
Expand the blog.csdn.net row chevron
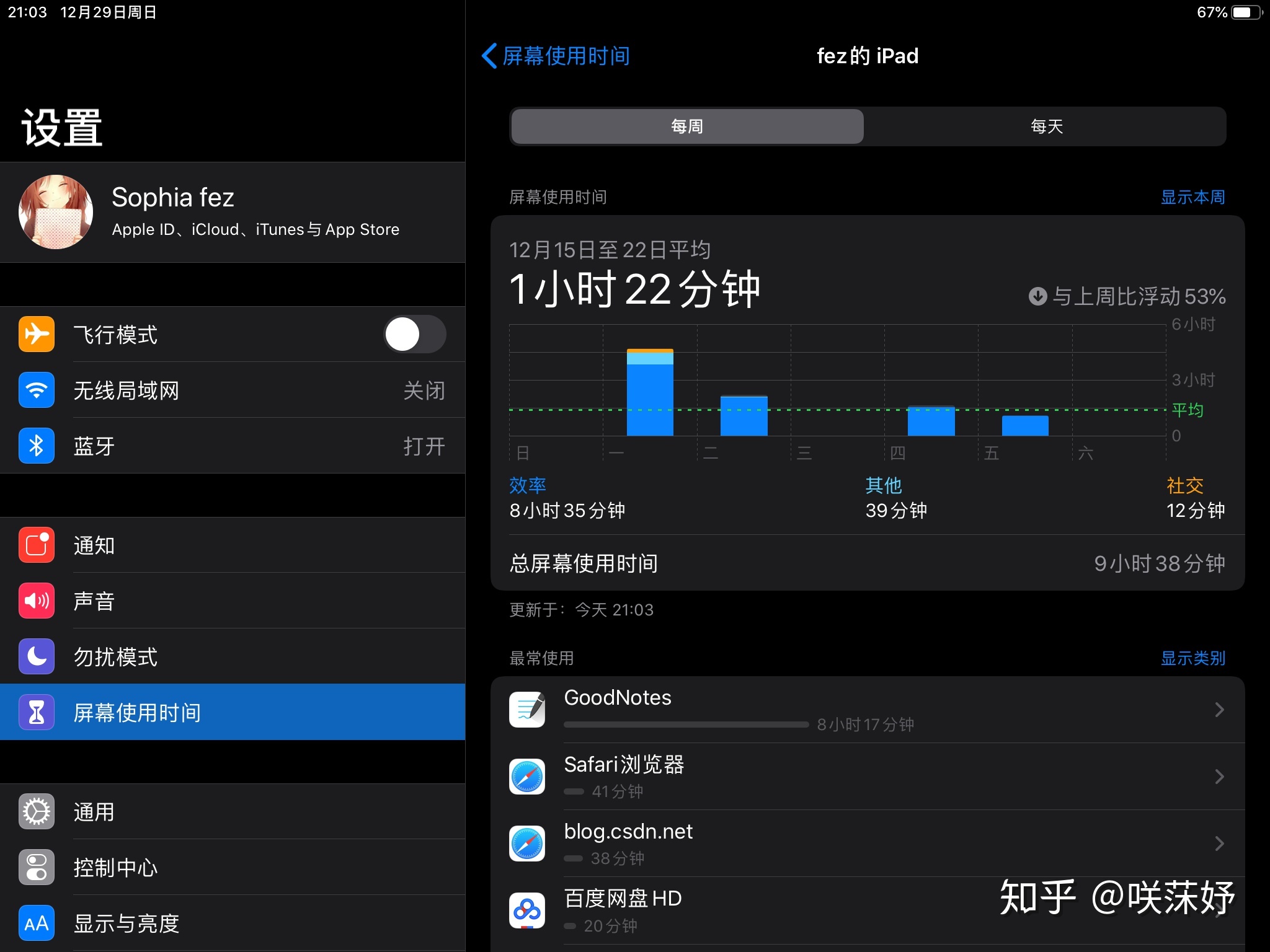(x=1219, y=844)
